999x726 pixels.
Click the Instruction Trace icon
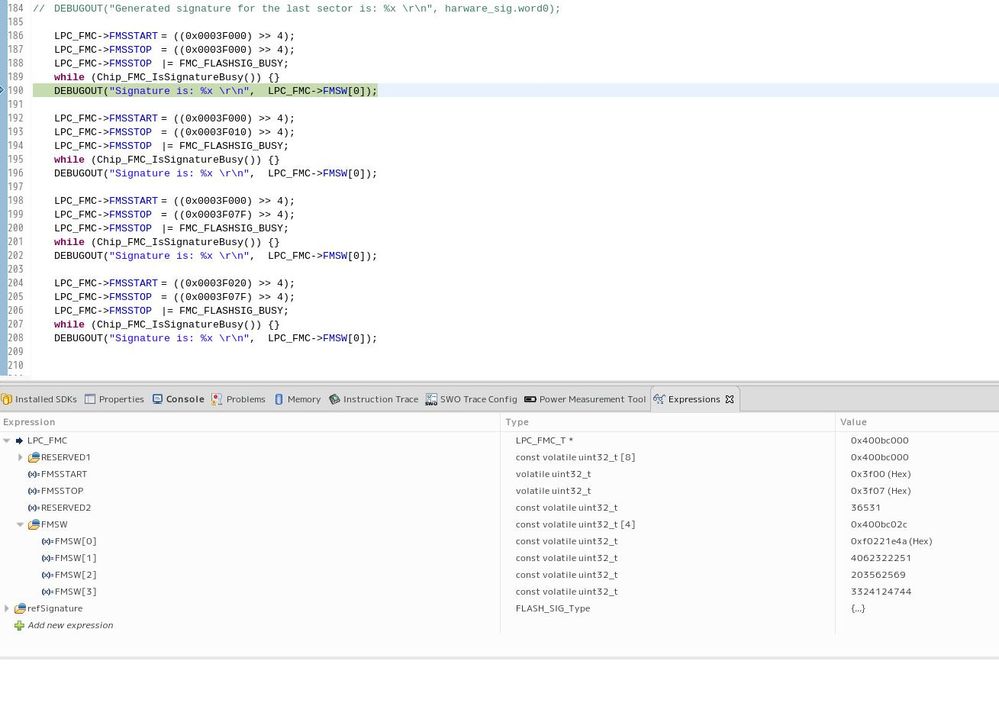[334, 399]
